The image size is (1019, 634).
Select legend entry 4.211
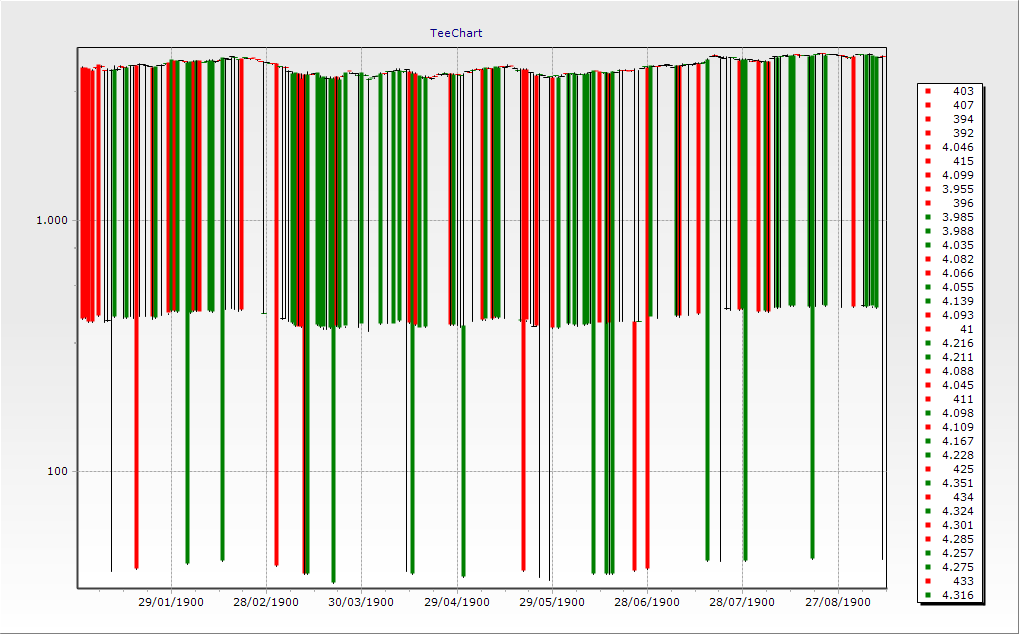pos(949,357)
